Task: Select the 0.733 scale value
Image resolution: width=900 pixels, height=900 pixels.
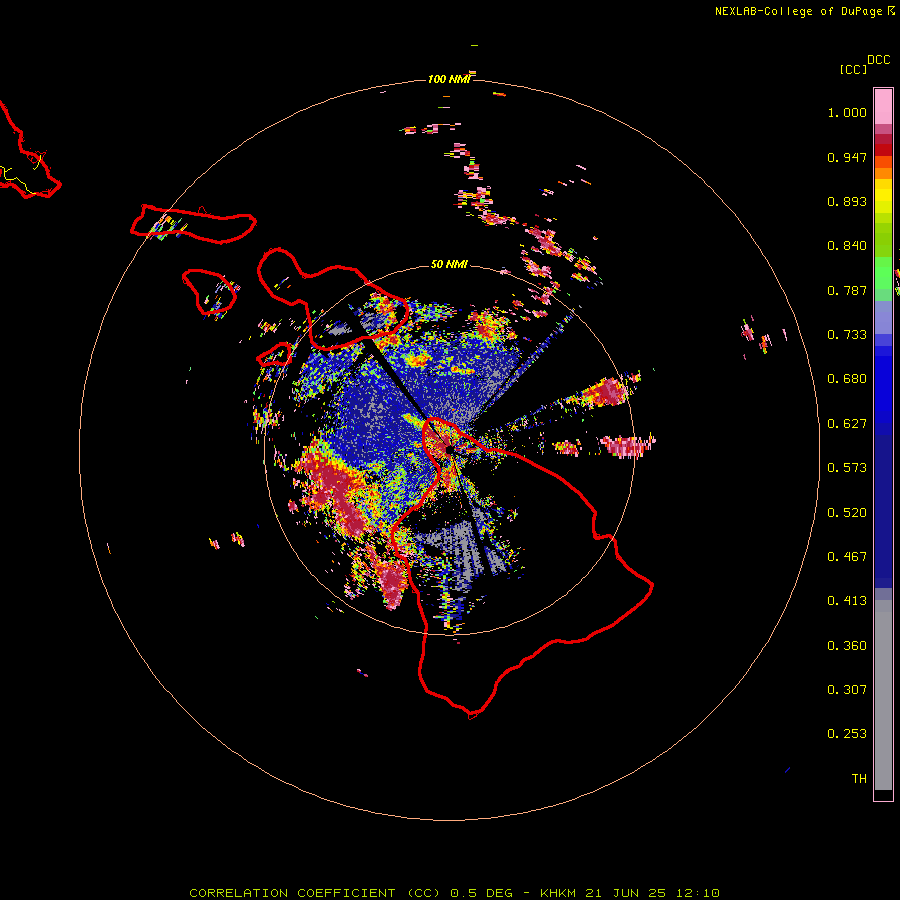Action: pyautogui.click(x=847, y=335)
